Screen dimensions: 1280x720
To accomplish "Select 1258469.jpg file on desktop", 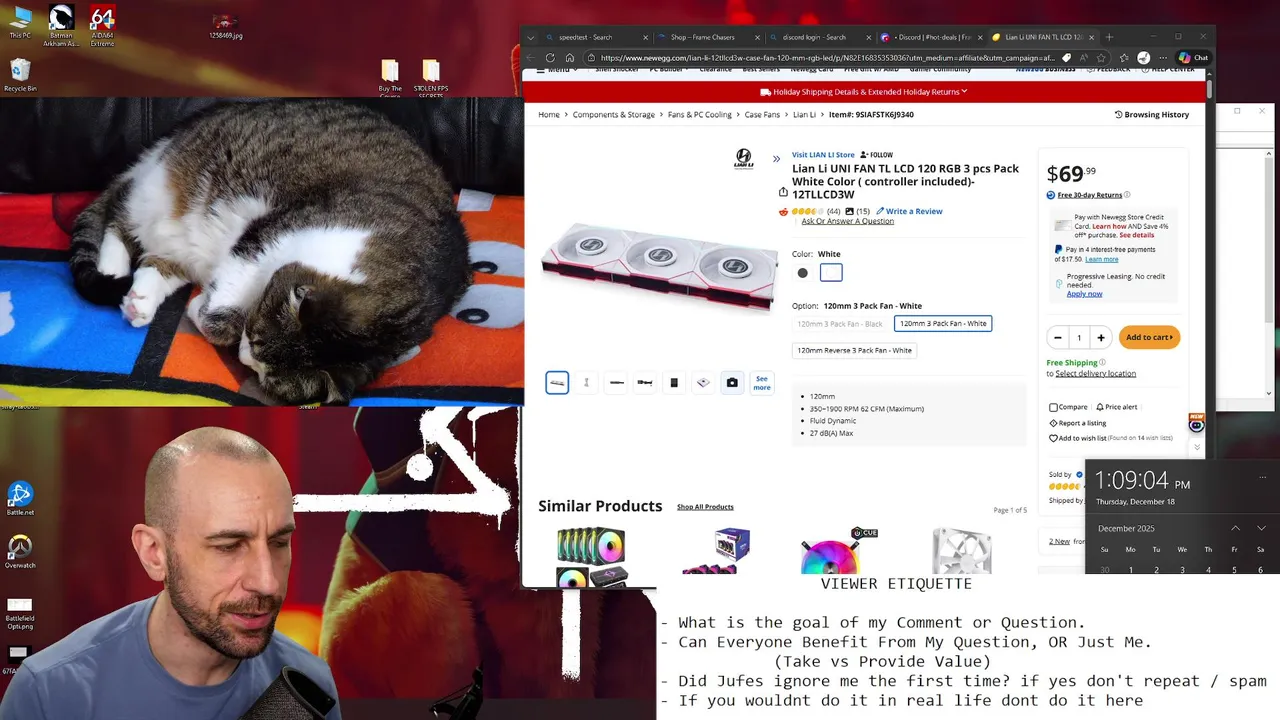I will coord(225,27).
